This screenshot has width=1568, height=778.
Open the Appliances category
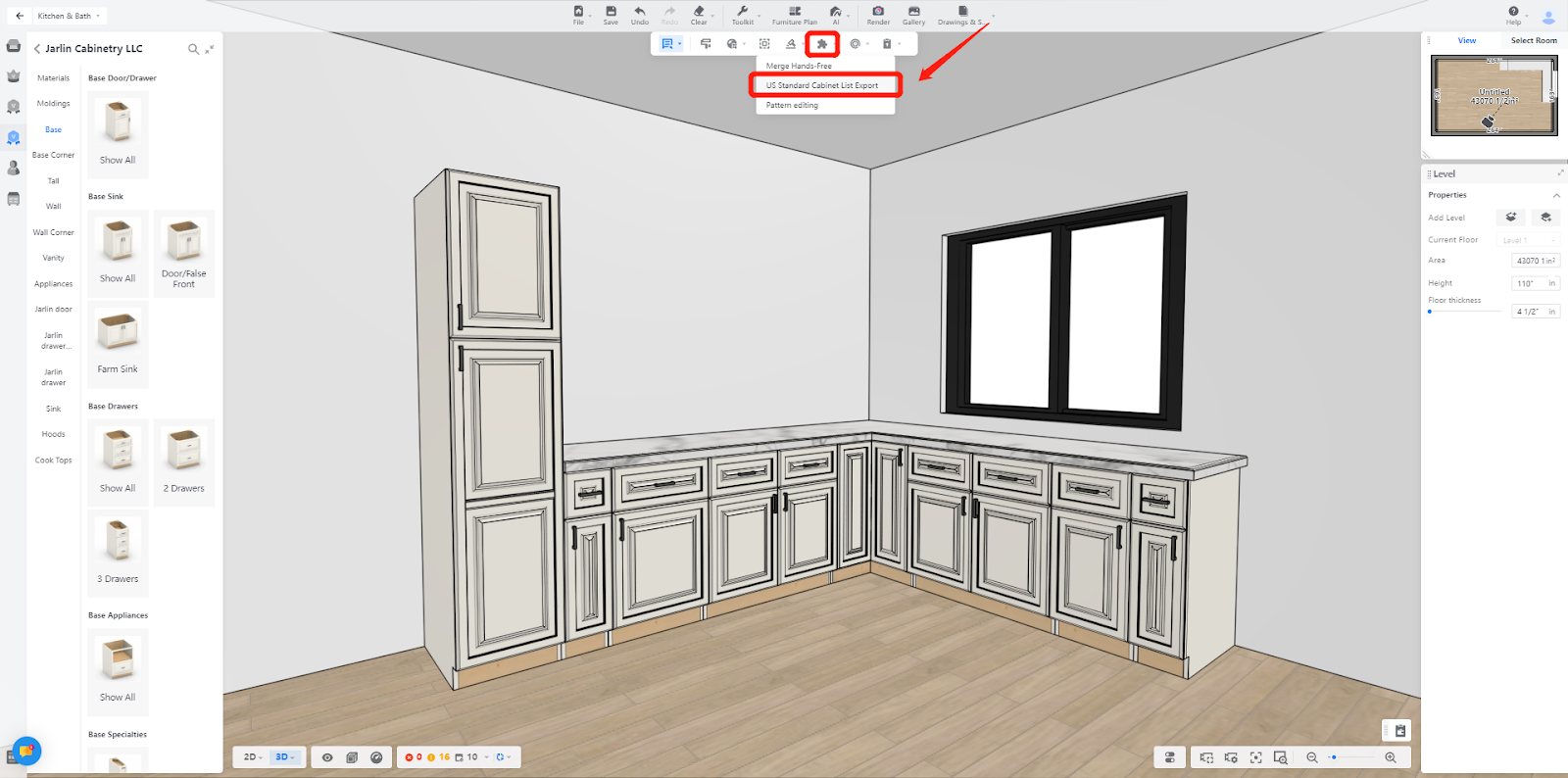tap(53, 284)
